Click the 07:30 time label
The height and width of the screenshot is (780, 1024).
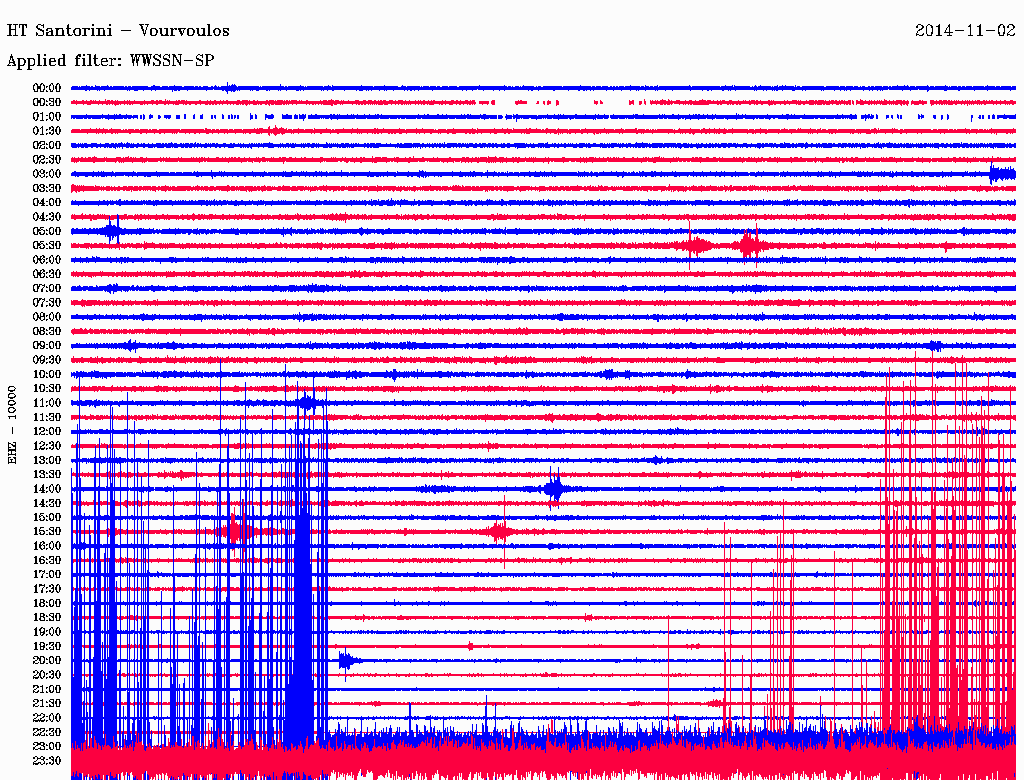pyautogui.click(x=47, y=302)
